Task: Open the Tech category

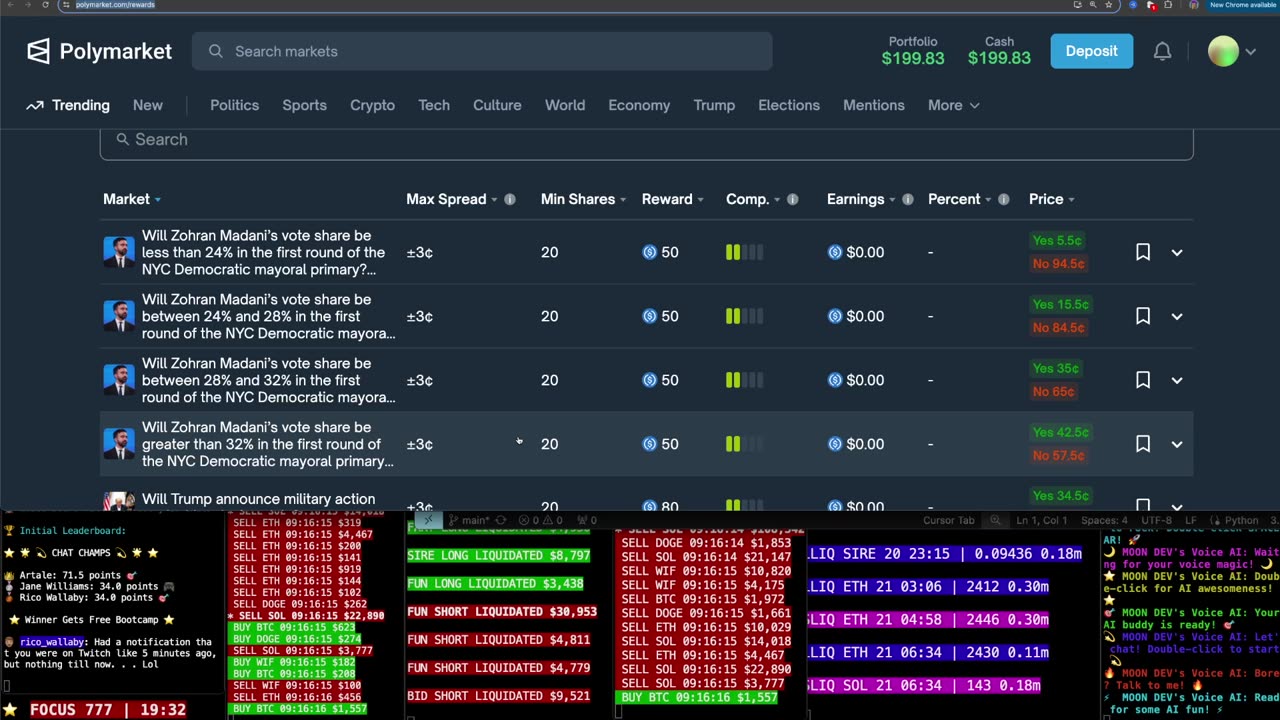Action: tap(434, 105)
